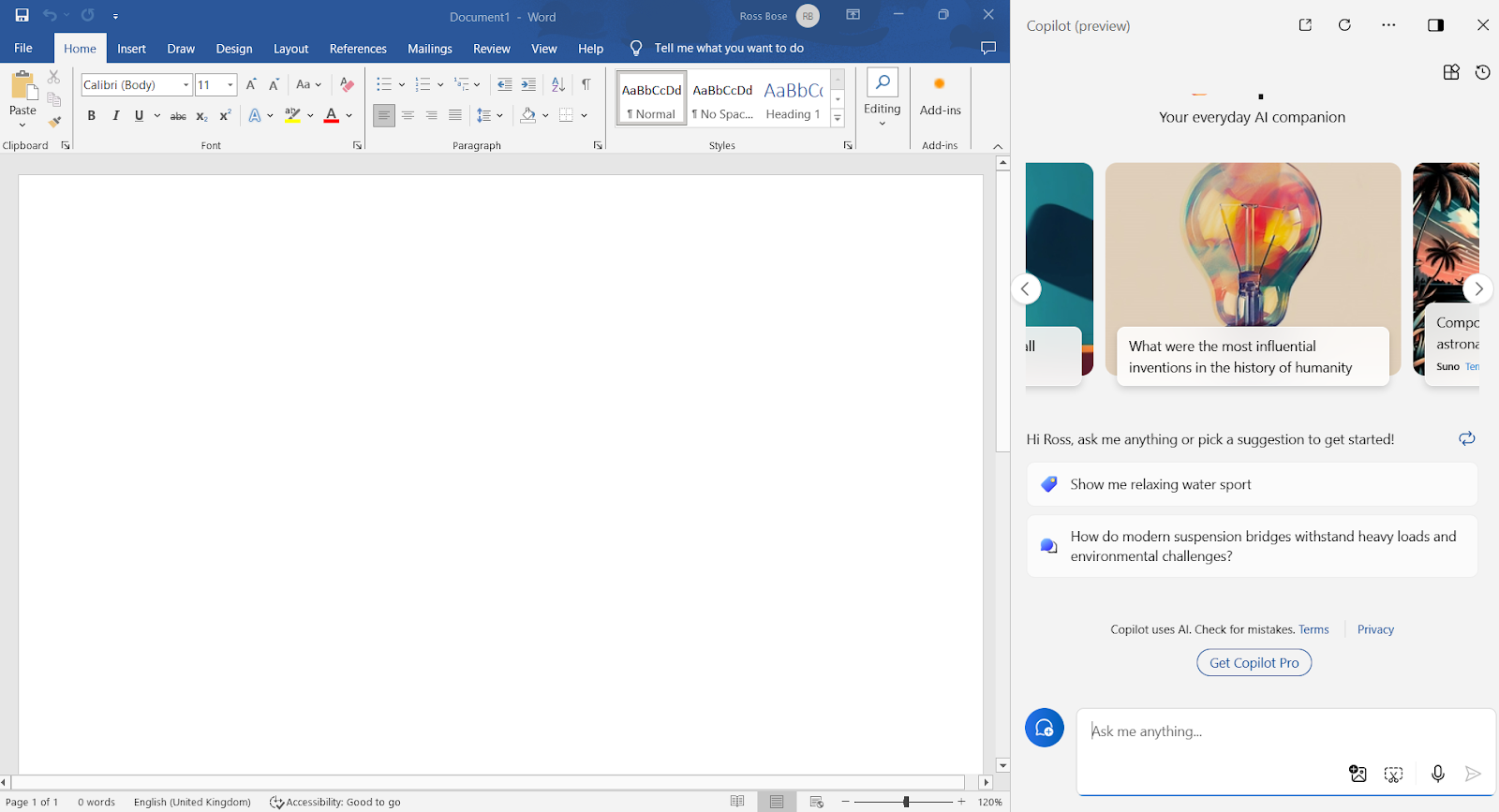Open the font size dropdown
Screen dimensions: 1499x812
(230, 84)
